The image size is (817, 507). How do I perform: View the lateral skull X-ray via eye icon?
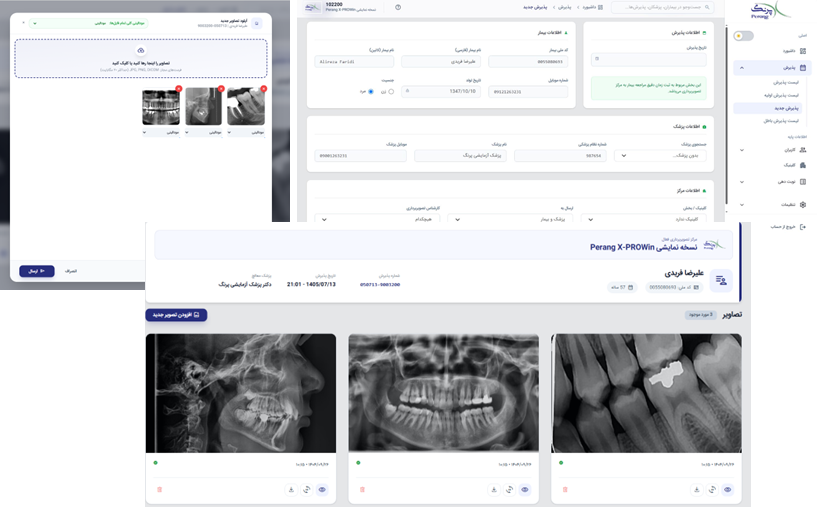pyautogui.click(x=322, y=489)
